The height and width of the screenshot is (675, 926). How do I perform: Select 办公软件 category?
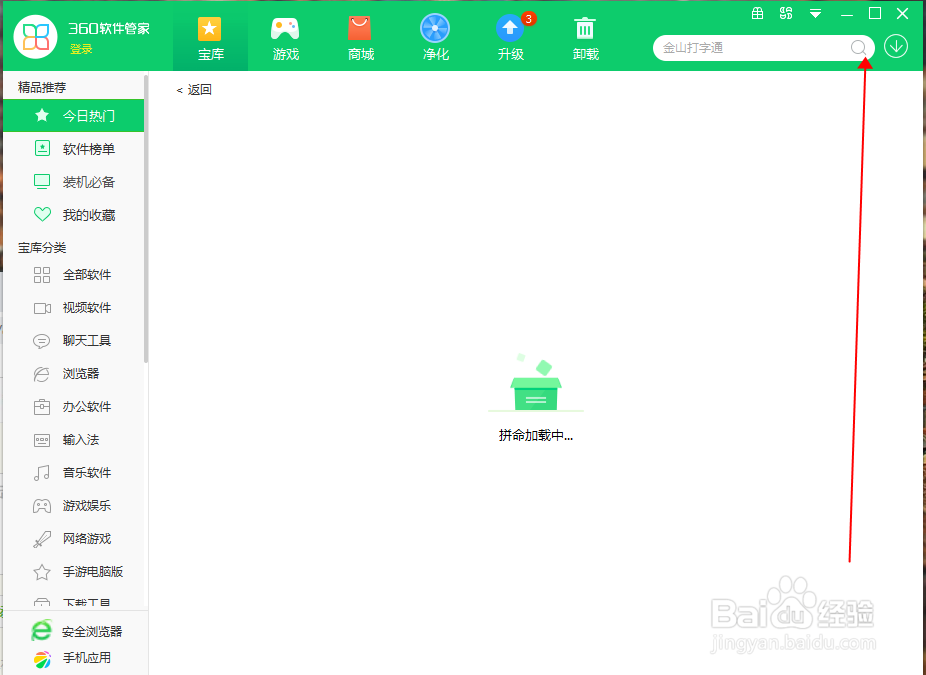(x=73, y=407)
